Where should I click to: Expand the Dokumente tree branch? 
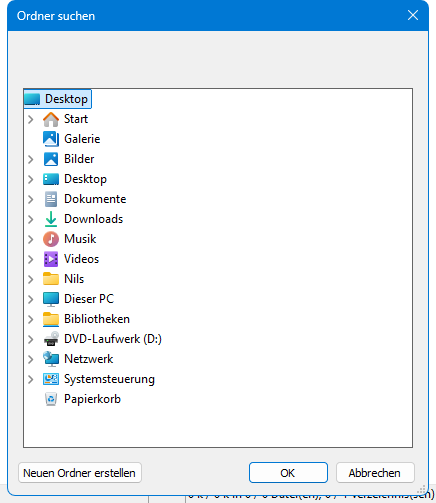coord(31,199)
